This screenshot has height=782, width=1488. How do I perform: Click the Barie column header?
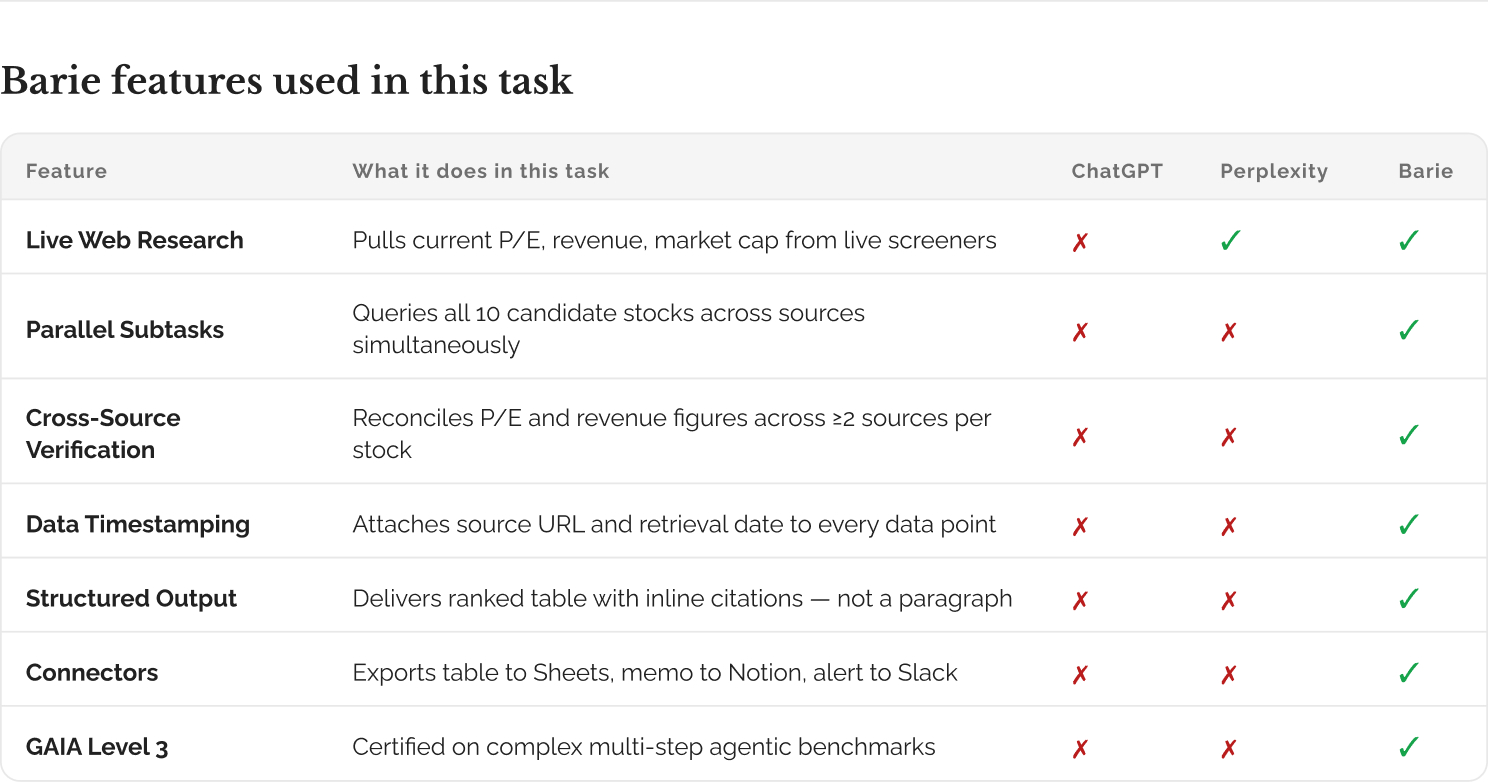click(1425, 171)
